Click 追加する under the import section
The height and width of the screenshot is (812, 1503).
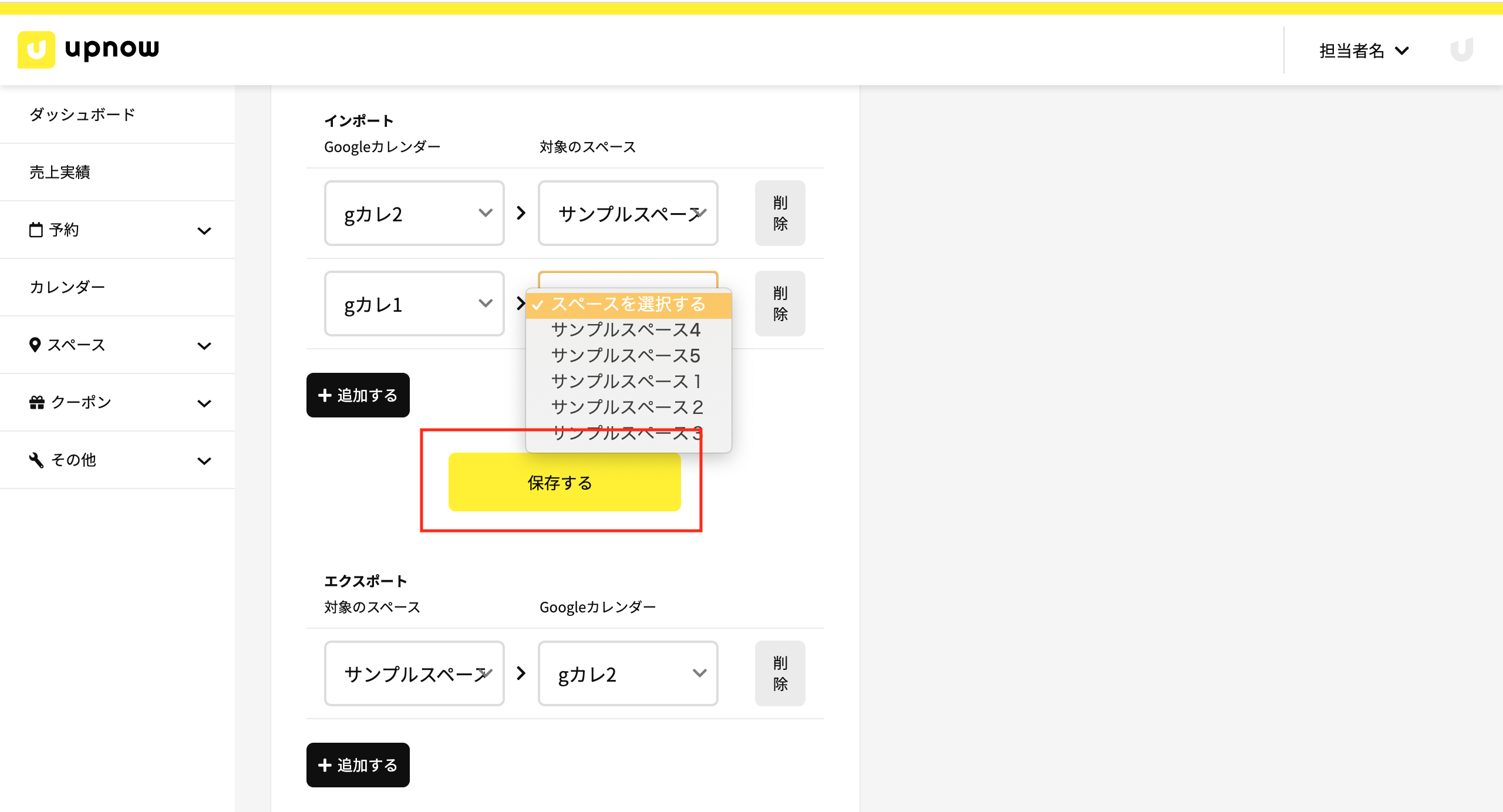[358, 395]
